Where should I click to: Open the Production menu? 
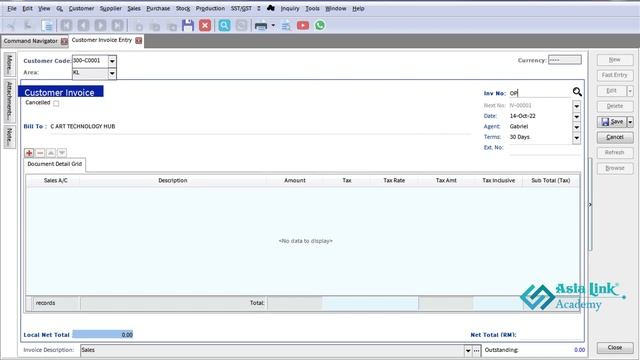(x=210, y=8)
